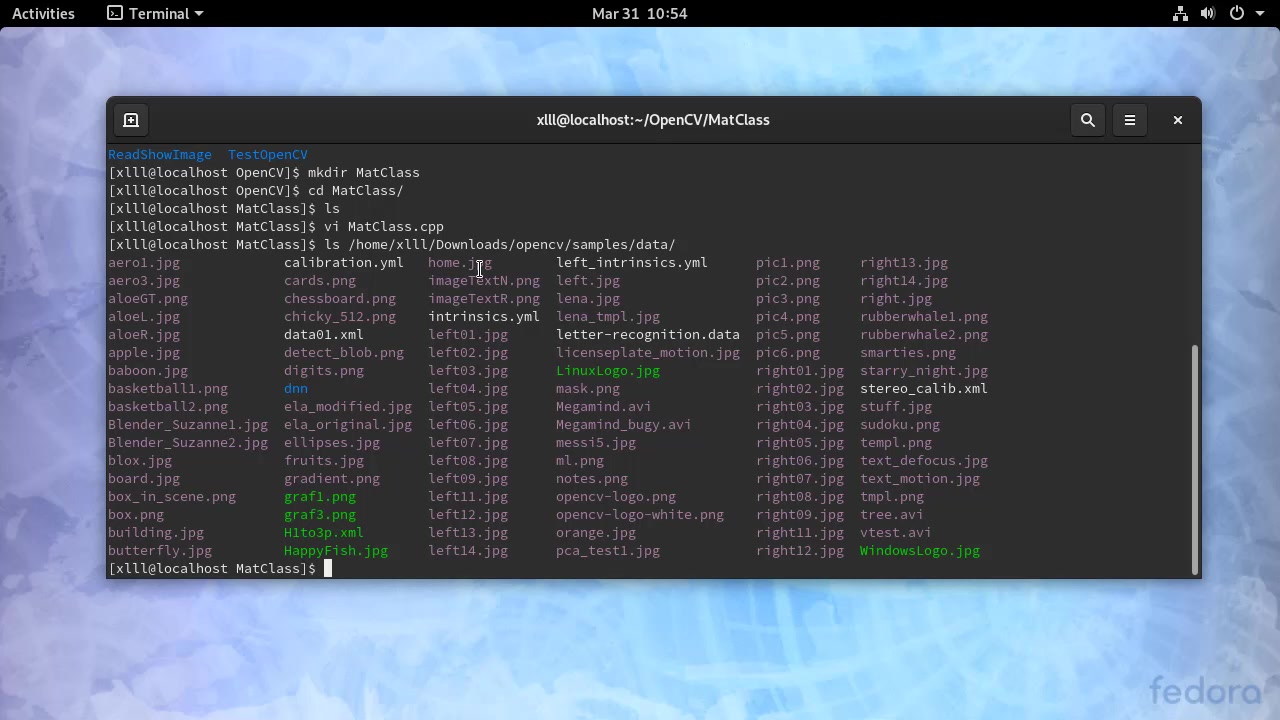1280x720 pixels.
Task: Click the file name right13.jpg
Action: coord(904,263)
